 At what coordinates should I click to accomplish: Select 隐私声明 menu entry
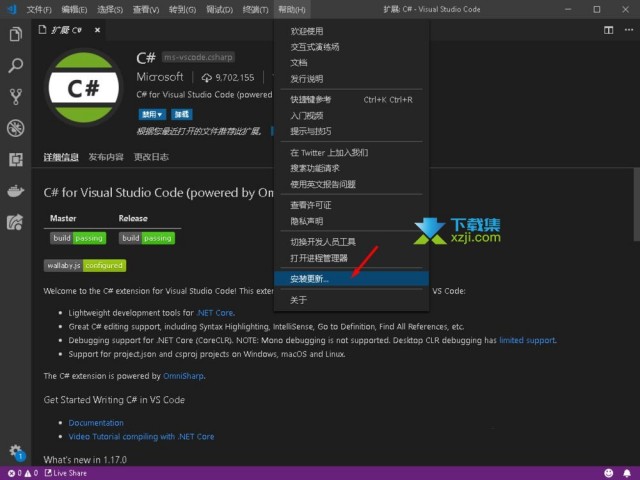click(351, 221)
